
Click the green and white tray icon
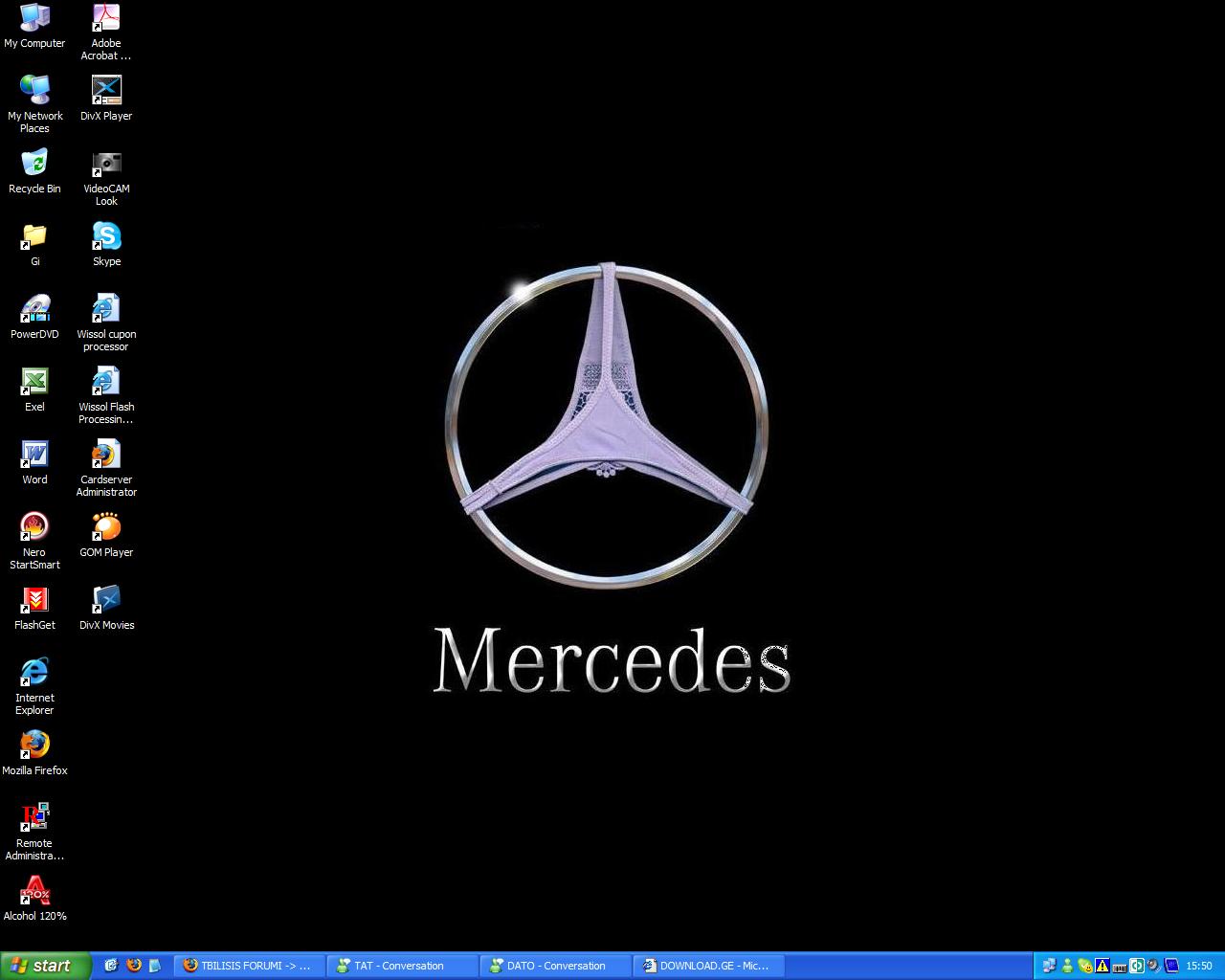[1136, 966]
